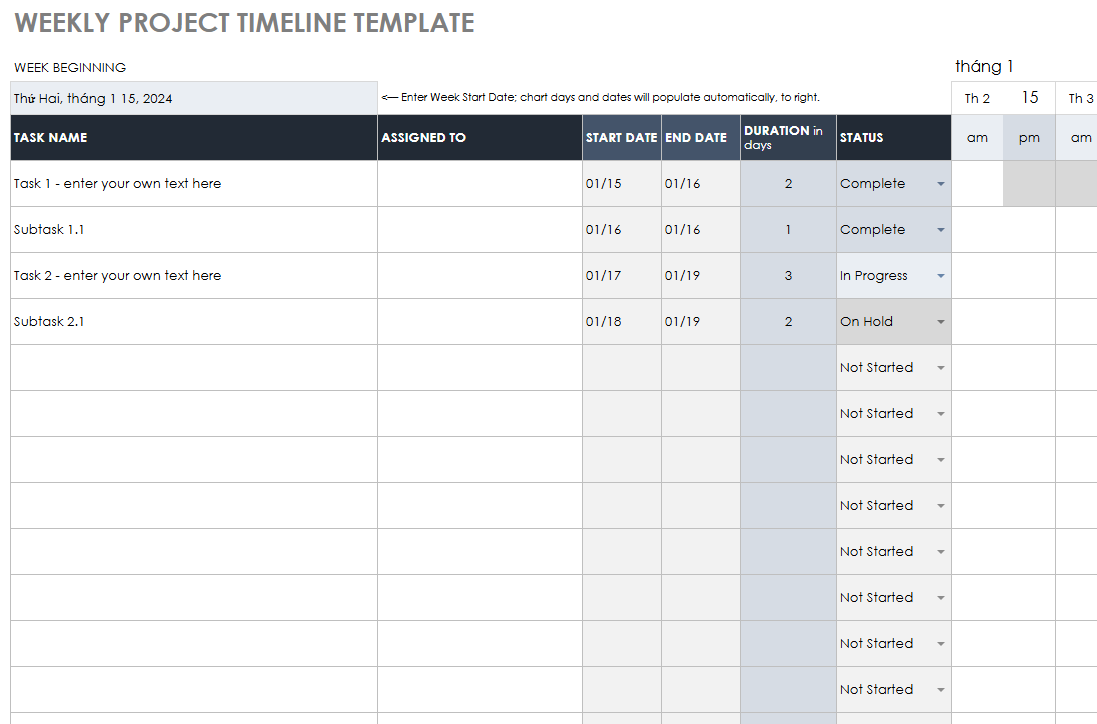Select the Task 1 name cell
Image resolution: width=1097 pixels, height=724 pixels.
(x=194, y=184)
